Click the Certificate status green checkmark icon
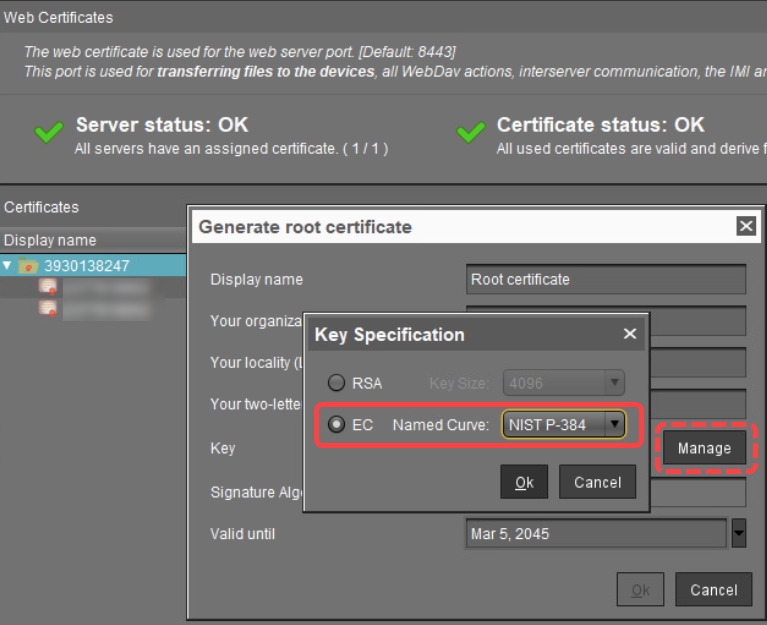The image size is (767, 625). point(471,135)
